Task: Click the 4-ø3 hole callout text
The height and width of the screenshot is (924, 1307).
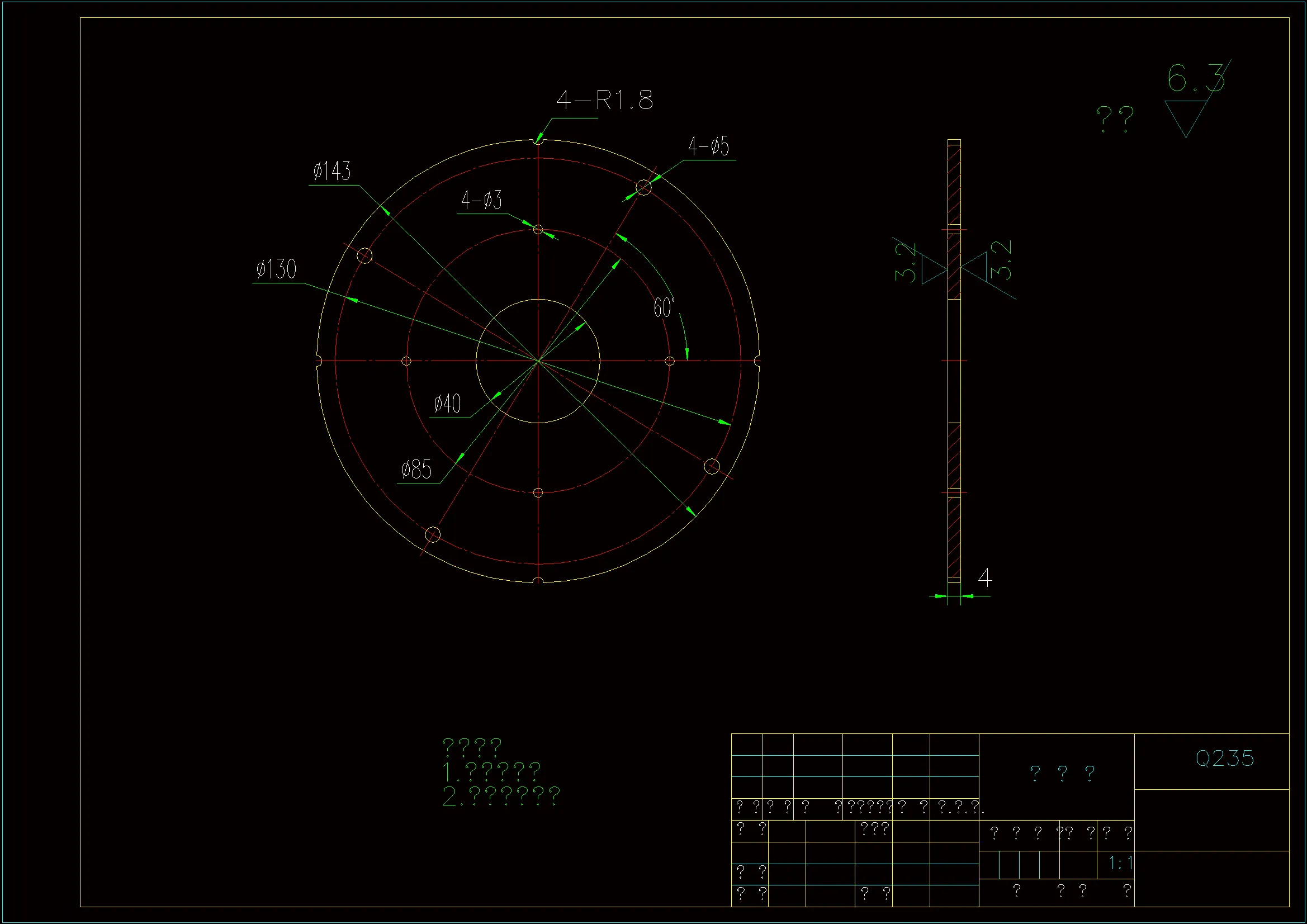Action: click(x=481, y=201)
